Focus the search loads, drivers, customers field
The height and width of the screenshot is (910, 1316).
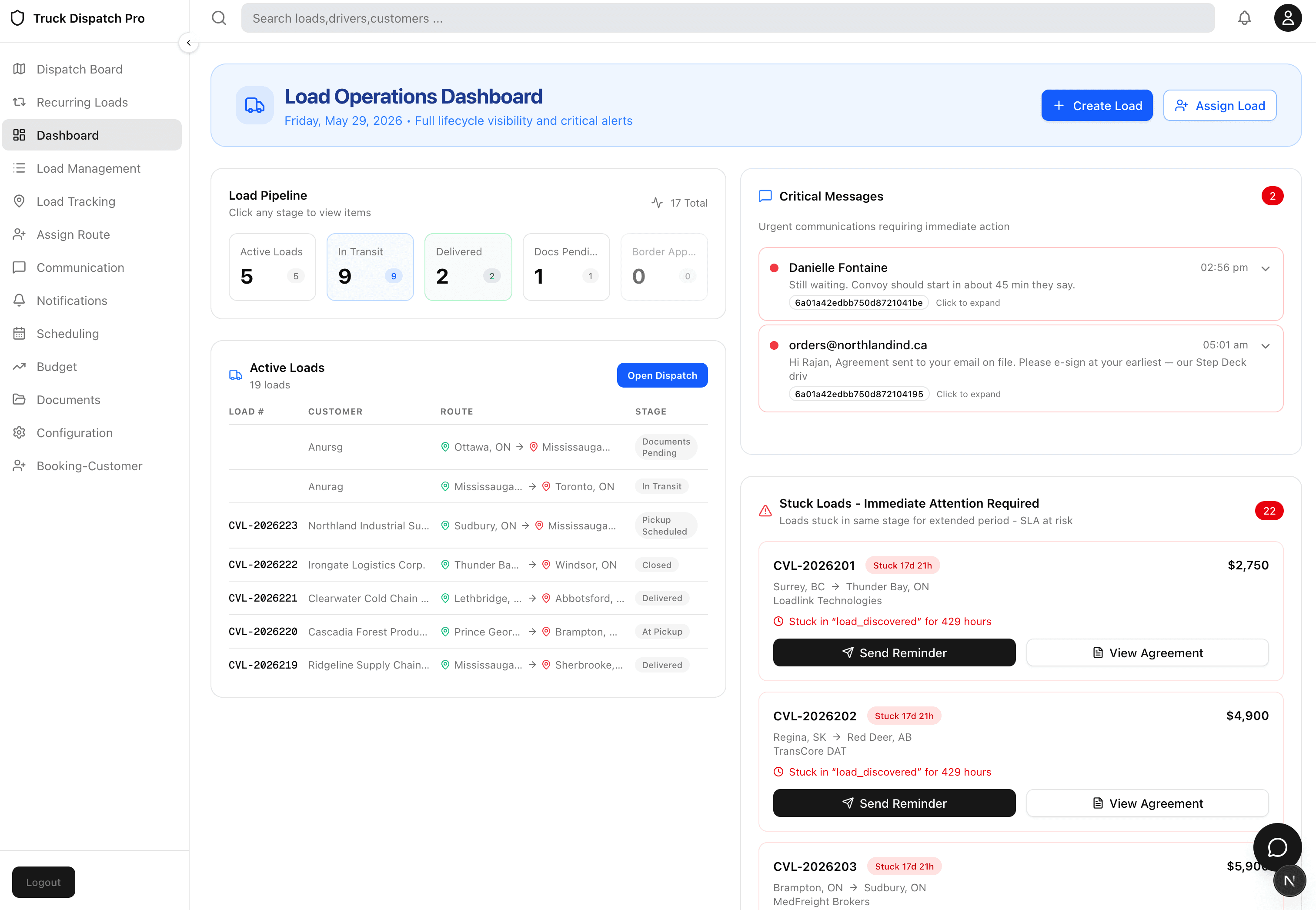point(728,18)
